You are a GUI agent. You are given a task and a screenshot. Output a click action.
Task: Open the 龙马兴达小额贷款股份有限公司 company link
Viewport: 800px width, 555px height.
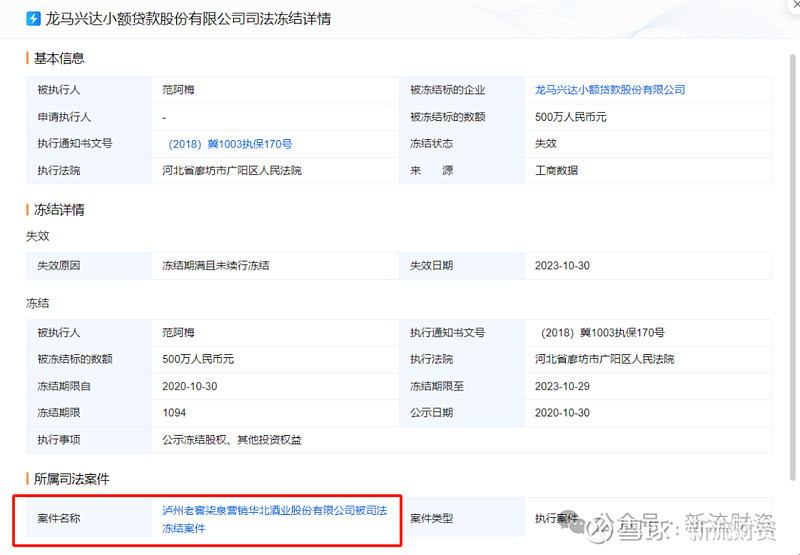(610, 90)
